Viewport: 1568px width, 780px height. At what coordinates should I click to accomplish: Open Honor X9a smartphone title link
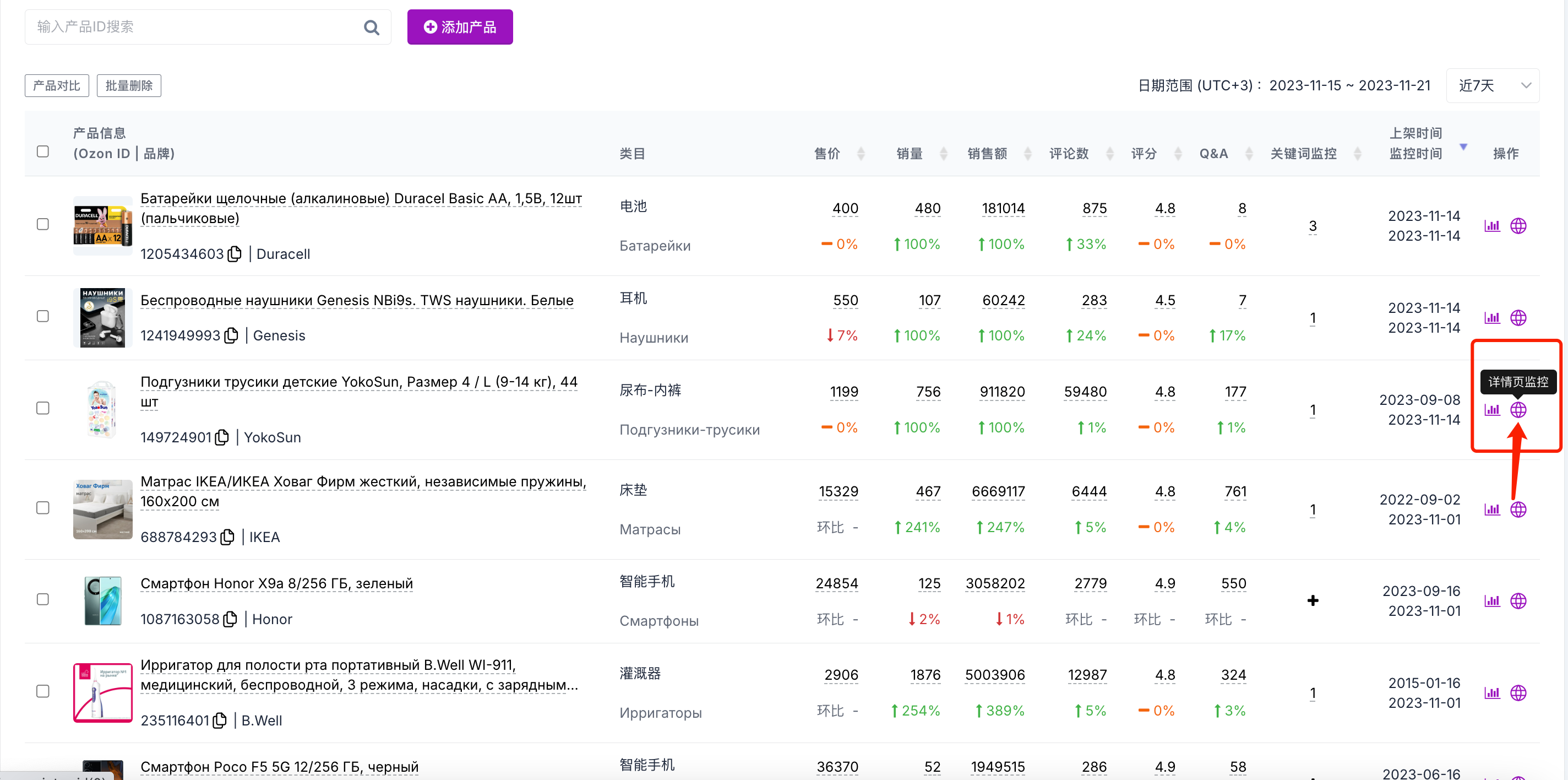point(276,583)
